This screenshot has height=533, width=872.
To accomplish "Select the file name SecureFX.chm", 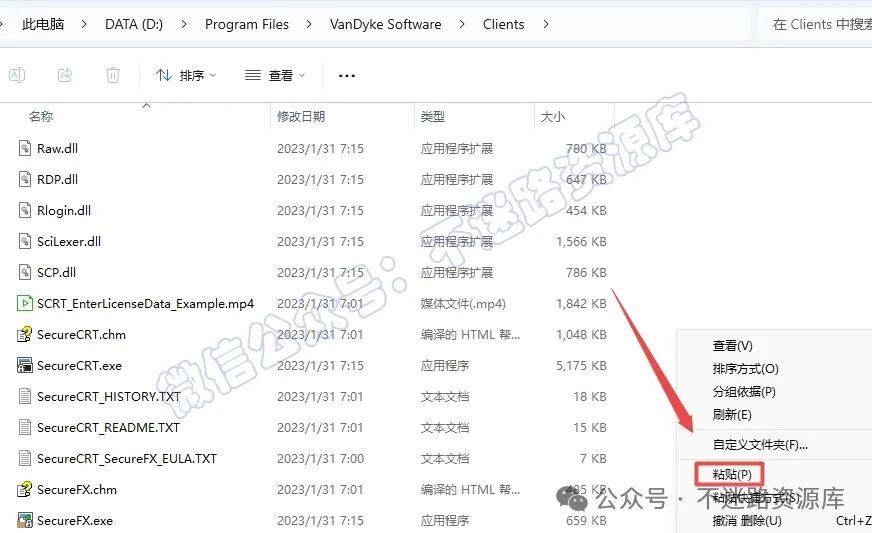I will (x=77, y=490).
